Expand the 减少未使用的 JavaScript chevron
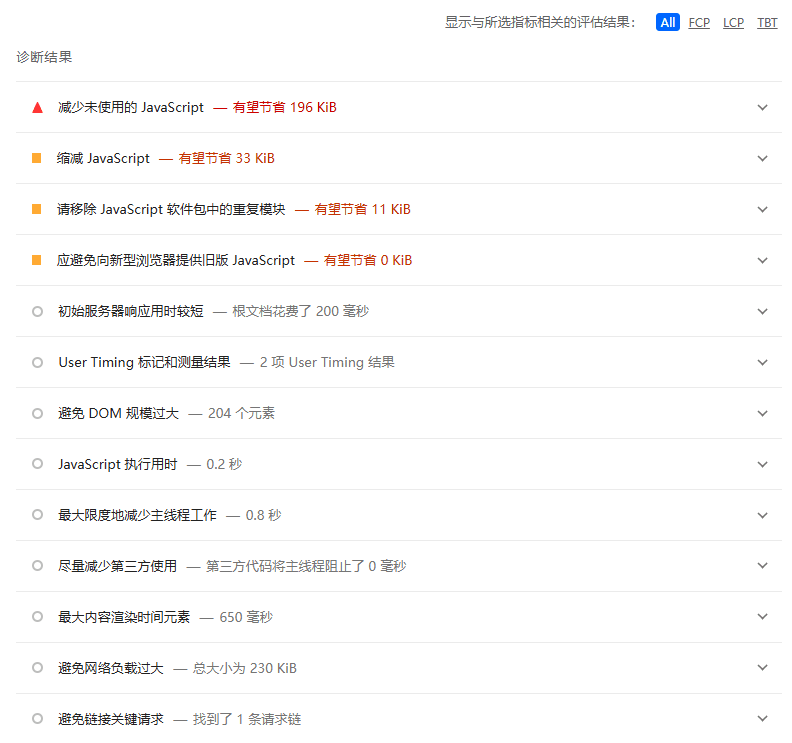The image size is (792, 743). point(763,107)
